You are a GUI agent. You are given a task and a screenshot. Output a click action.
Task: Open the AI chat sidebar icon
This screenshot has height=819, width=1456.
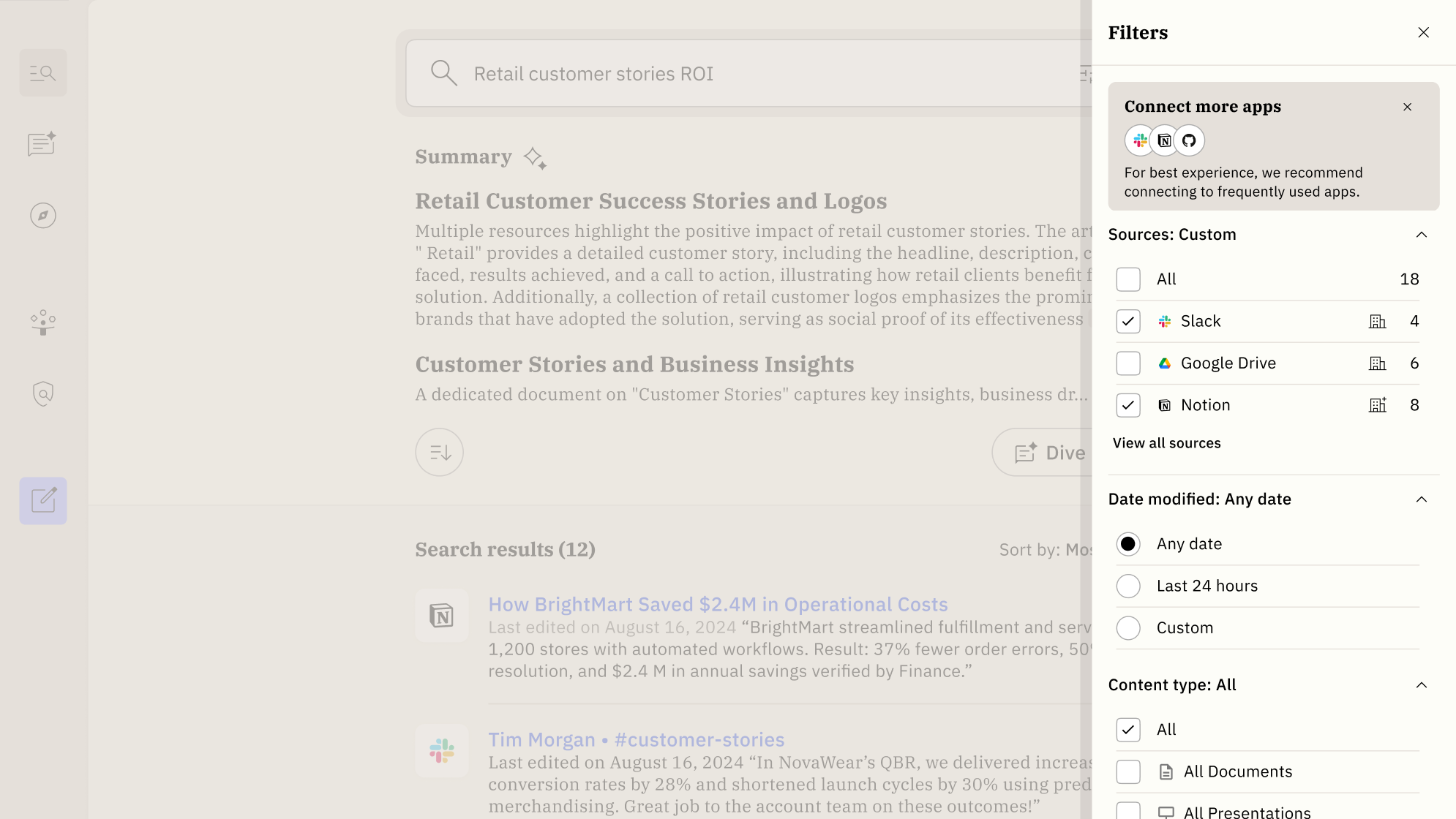click(42, 144)
